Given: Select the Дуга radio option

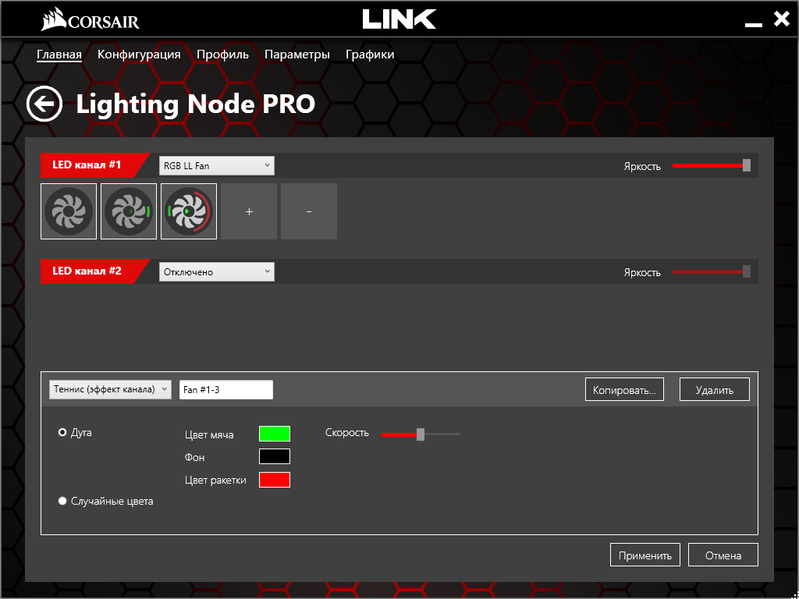Looking at the screenshot, I should [x=75, y=432].
